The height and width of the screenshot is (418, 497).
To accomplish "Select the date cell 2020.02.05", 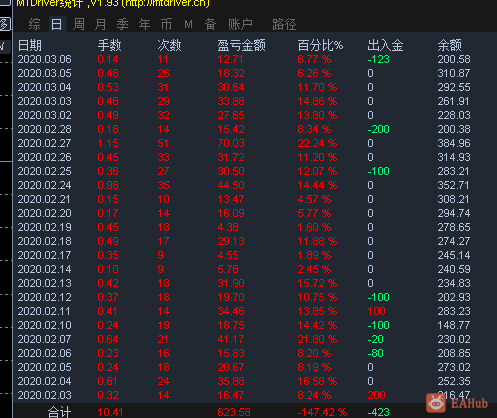I will point(44,367).
